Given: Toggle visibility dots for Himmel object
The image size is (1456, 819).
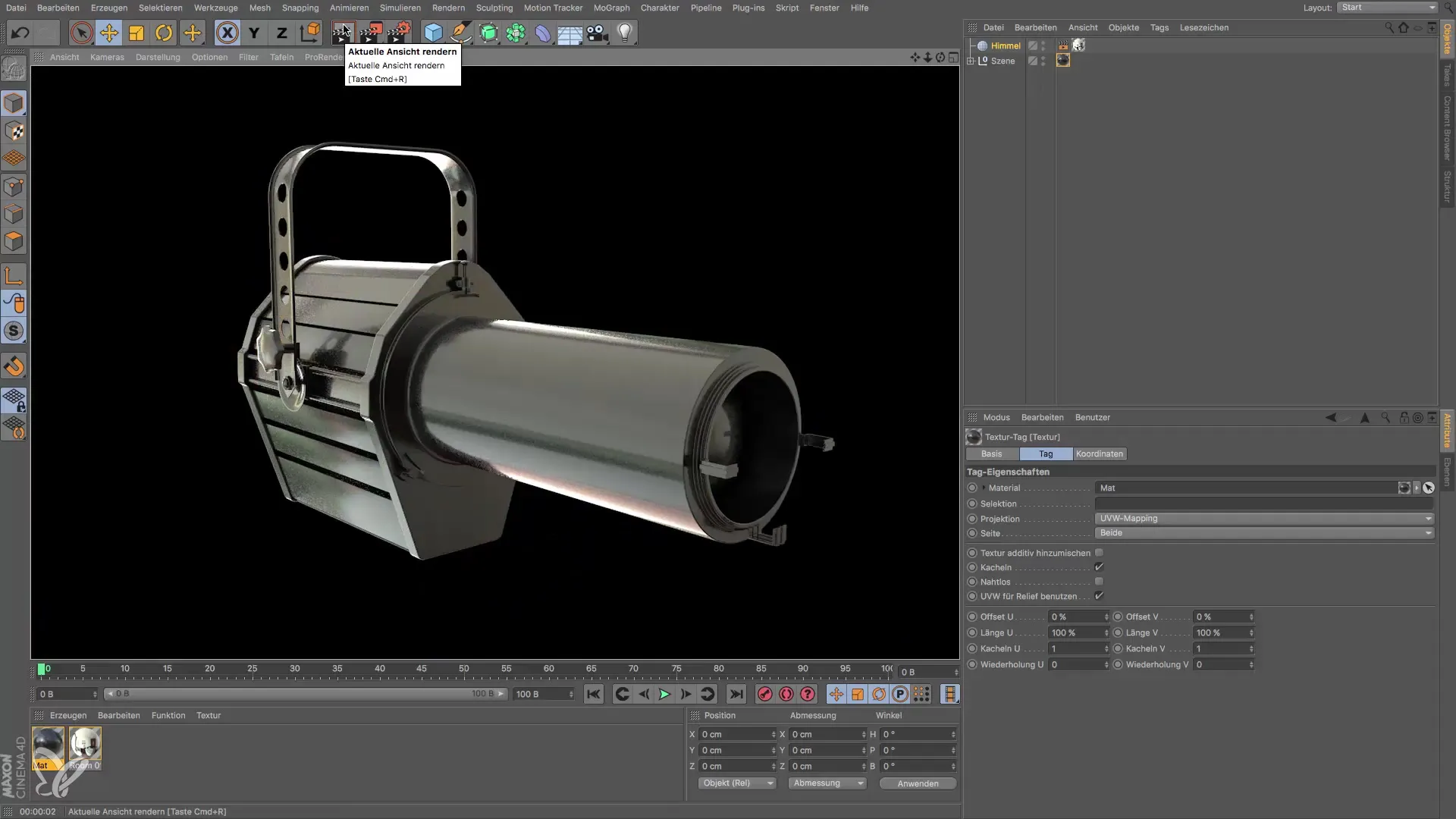Looking at the screenshot, I should point(1043,45).
